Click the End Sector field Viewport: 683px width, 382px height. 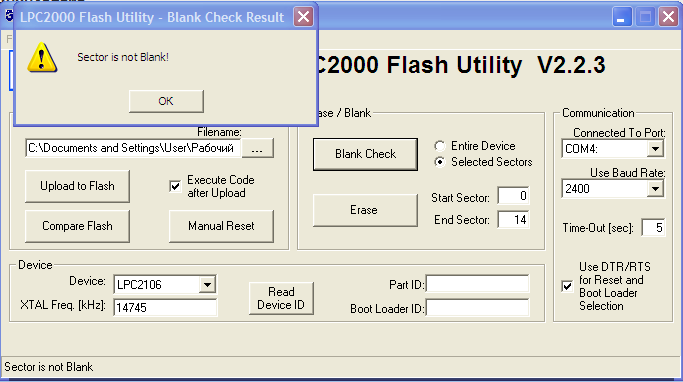(513, 220)
